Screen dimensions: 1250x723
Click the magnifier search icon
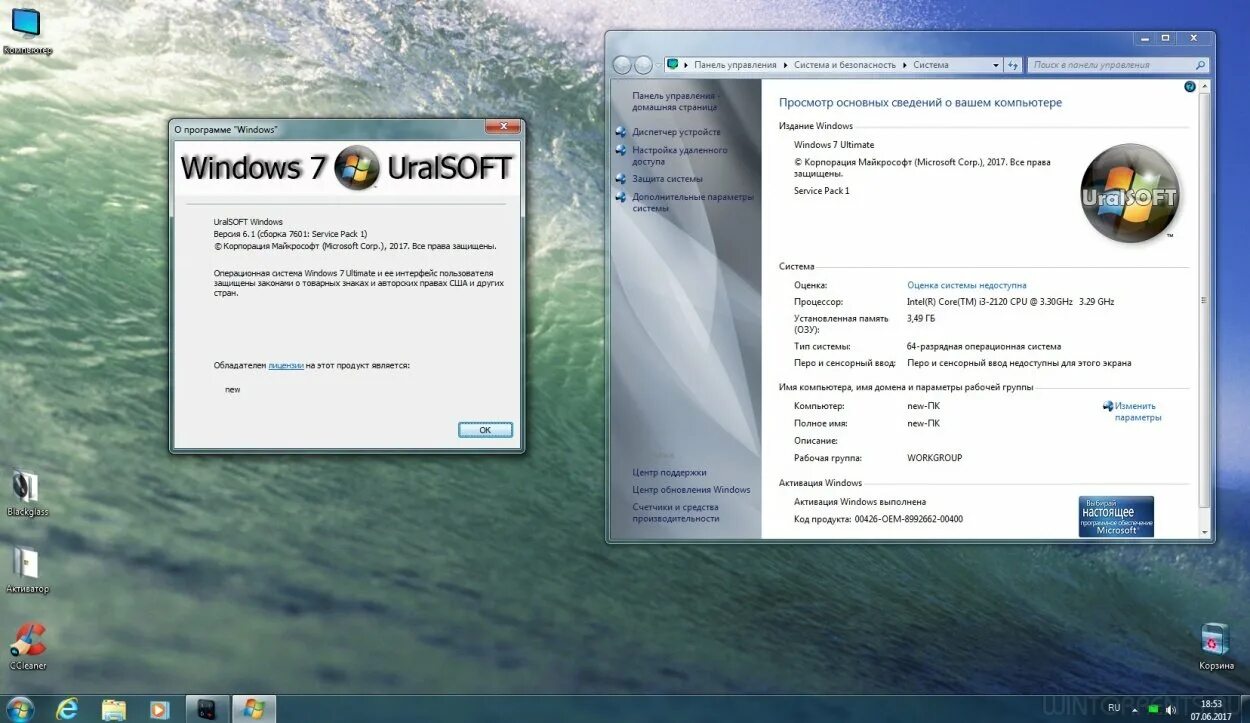click(1201, 65)
